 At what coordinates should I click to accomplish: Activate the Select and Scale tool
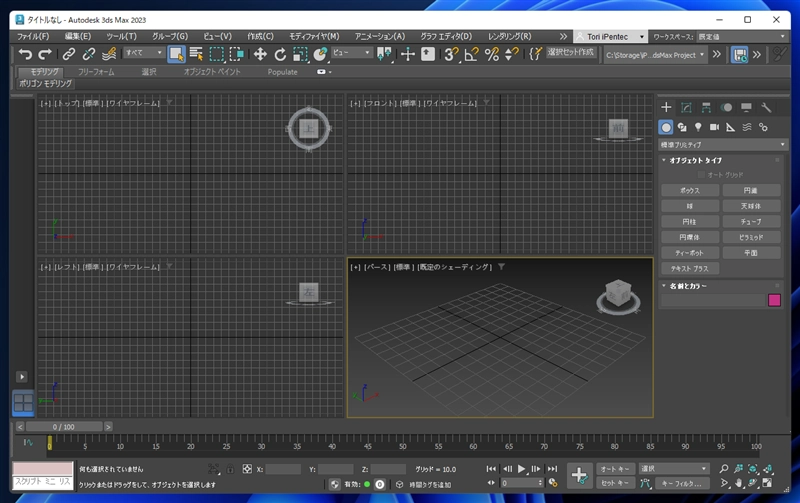coord(301,54)
